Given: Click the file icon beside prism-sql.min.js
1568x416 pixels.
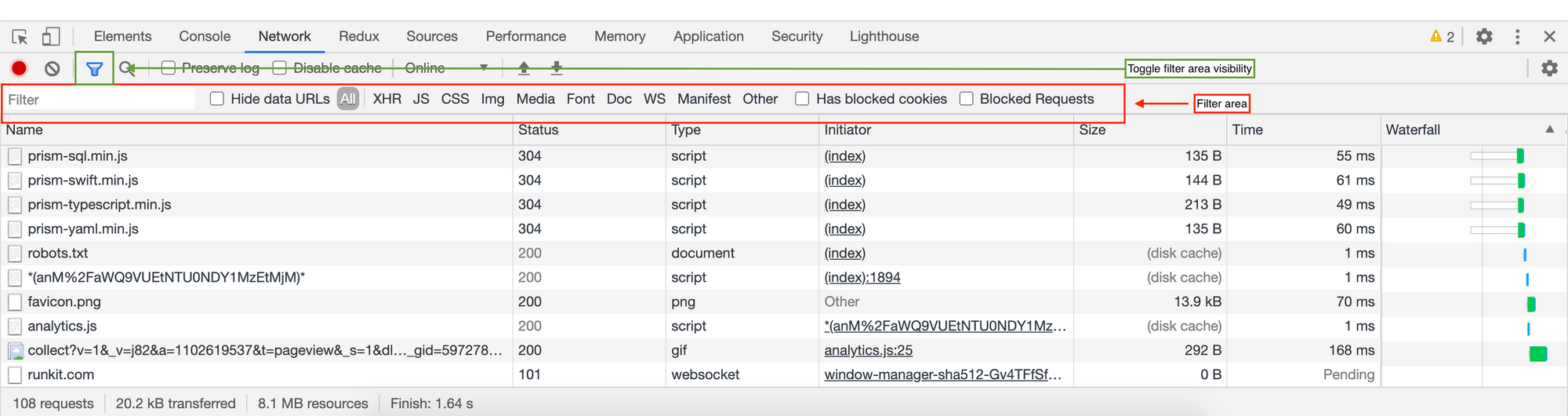Looking at the screenshot, I should pyautogui.click(x=15, y=156).
